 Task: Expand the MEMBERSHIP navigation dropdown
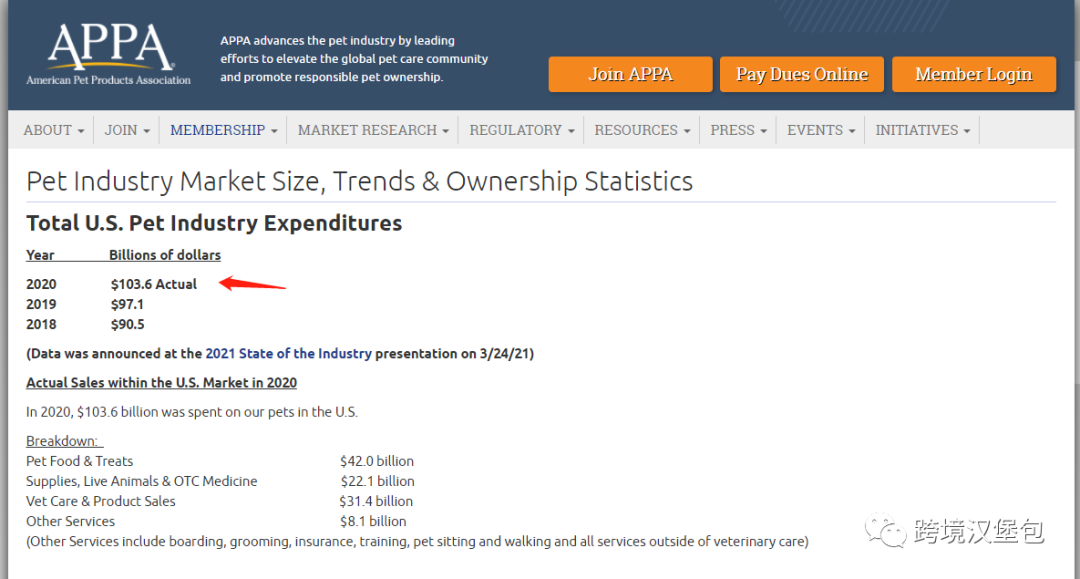click(x=223, y=130)
